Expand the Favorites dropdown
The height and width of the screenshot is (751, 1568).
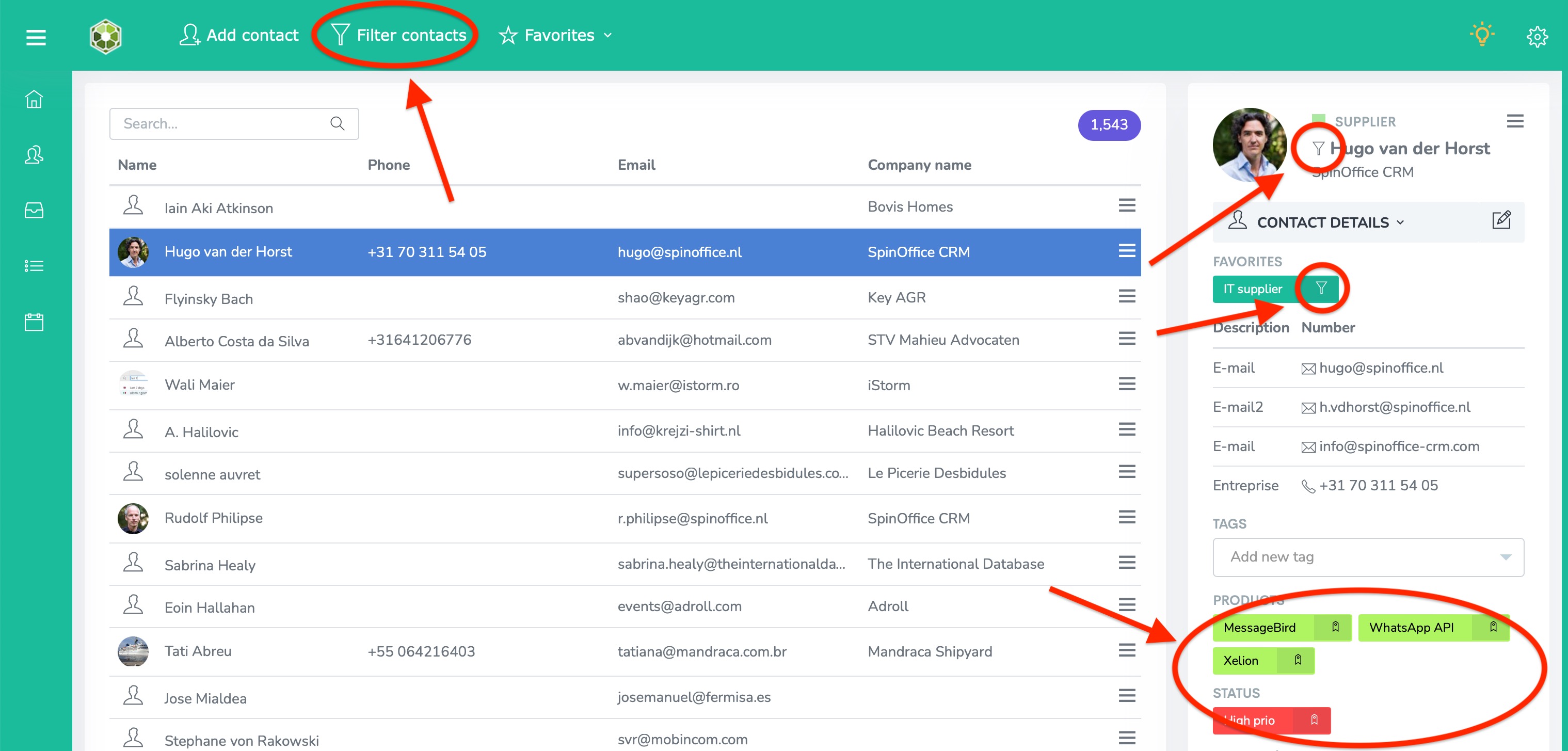(554, 35)
